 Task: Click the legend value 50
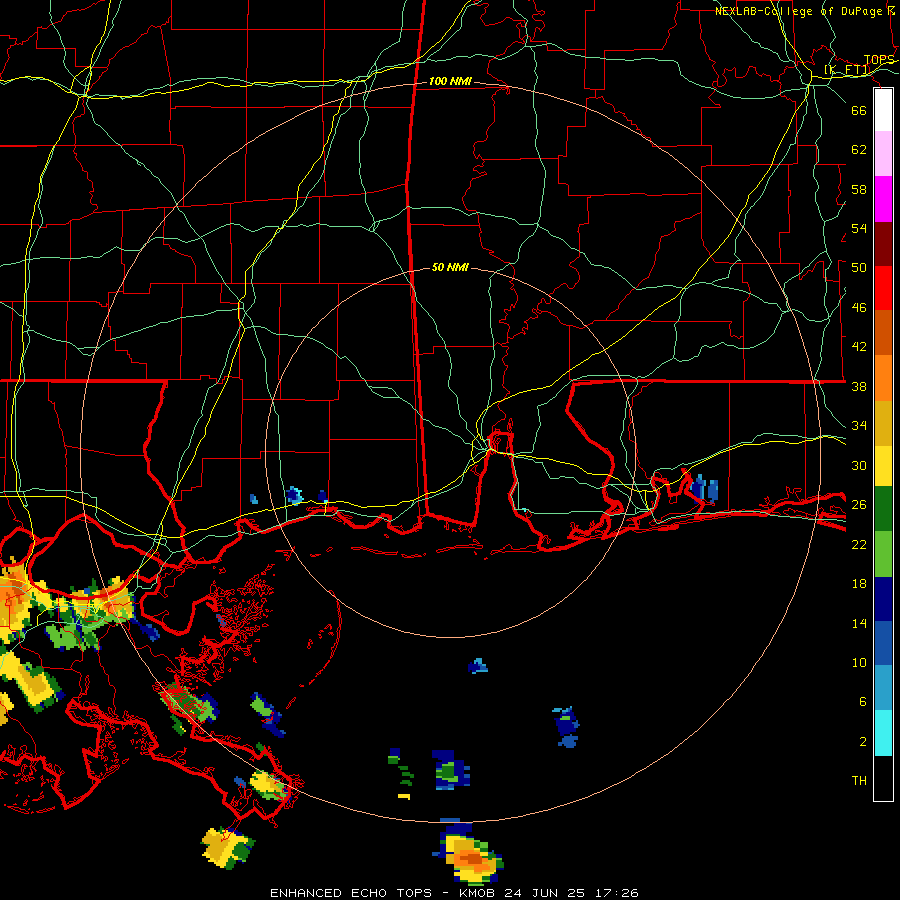[859, 267]
